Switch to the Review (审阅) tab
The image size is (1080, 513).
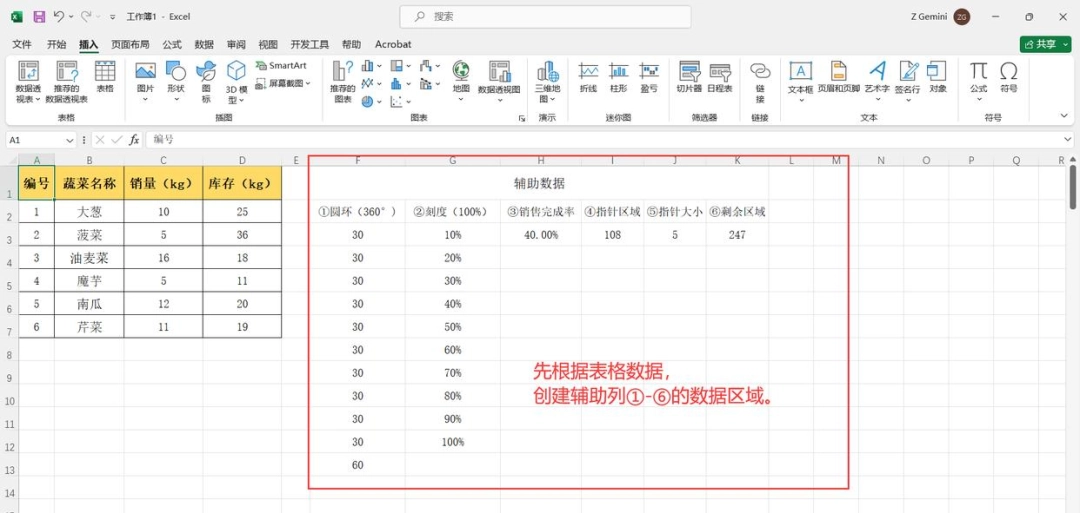click(x=236, y=44)
